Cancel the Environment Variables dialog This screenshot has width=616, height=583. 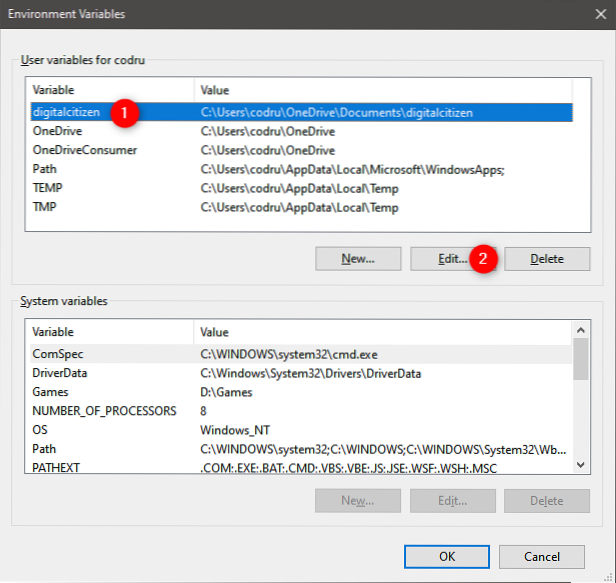coord(540,555)
